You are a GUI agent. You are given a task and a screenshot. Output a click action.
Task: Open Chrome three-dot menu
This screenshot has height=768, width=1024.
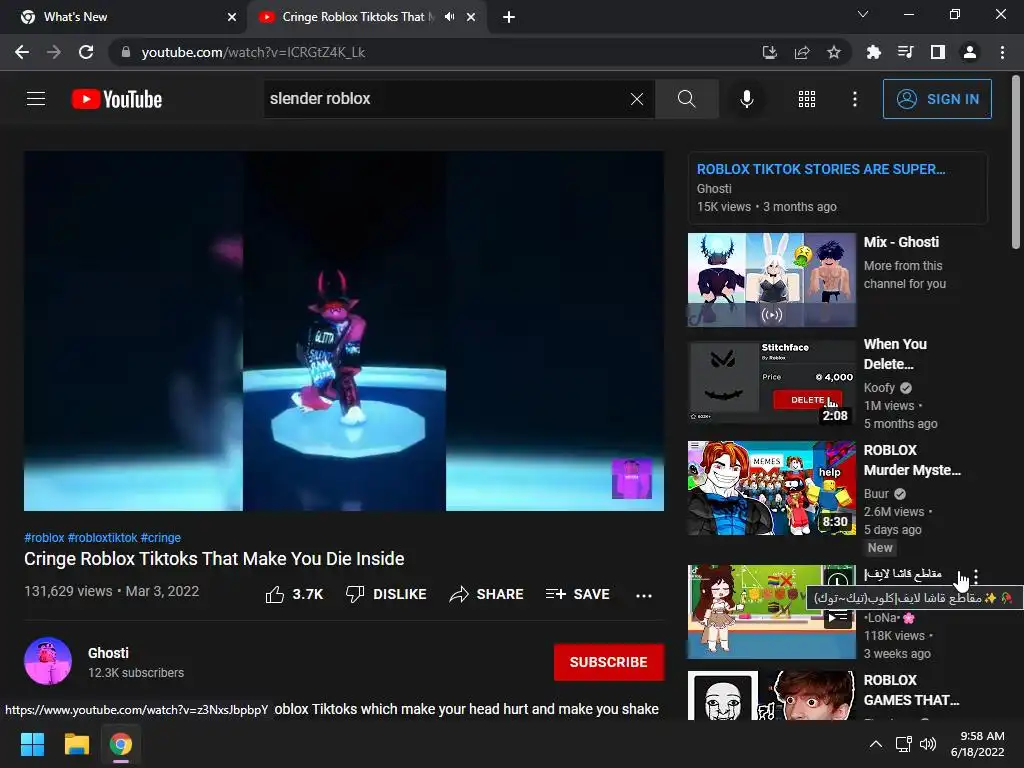[x=1002, y=52]
